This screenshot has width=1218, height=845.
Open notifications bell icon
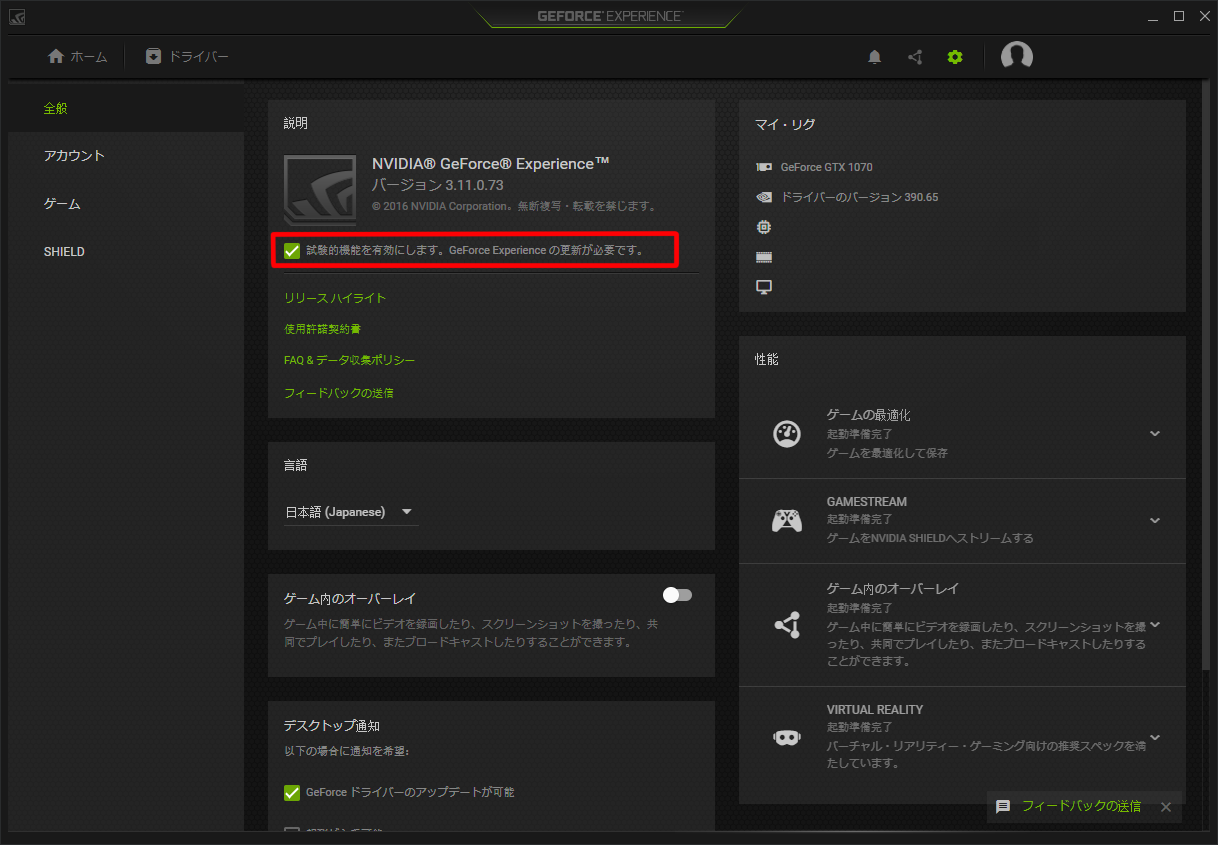(875, 57)
